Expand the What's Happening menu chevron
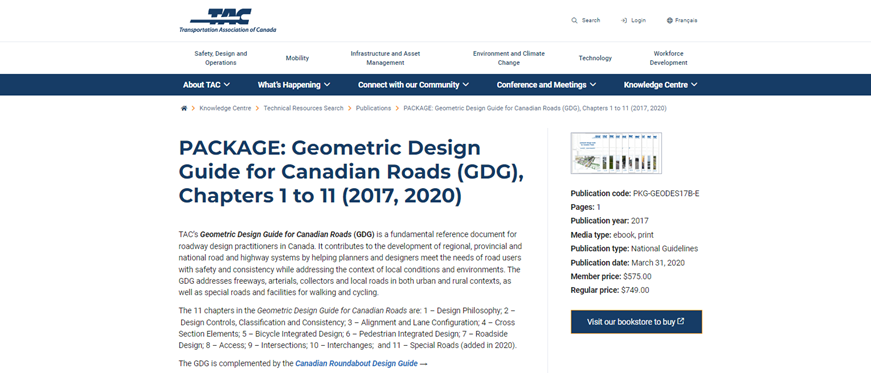Screen dimensions: 871x373 click(327, 85)
